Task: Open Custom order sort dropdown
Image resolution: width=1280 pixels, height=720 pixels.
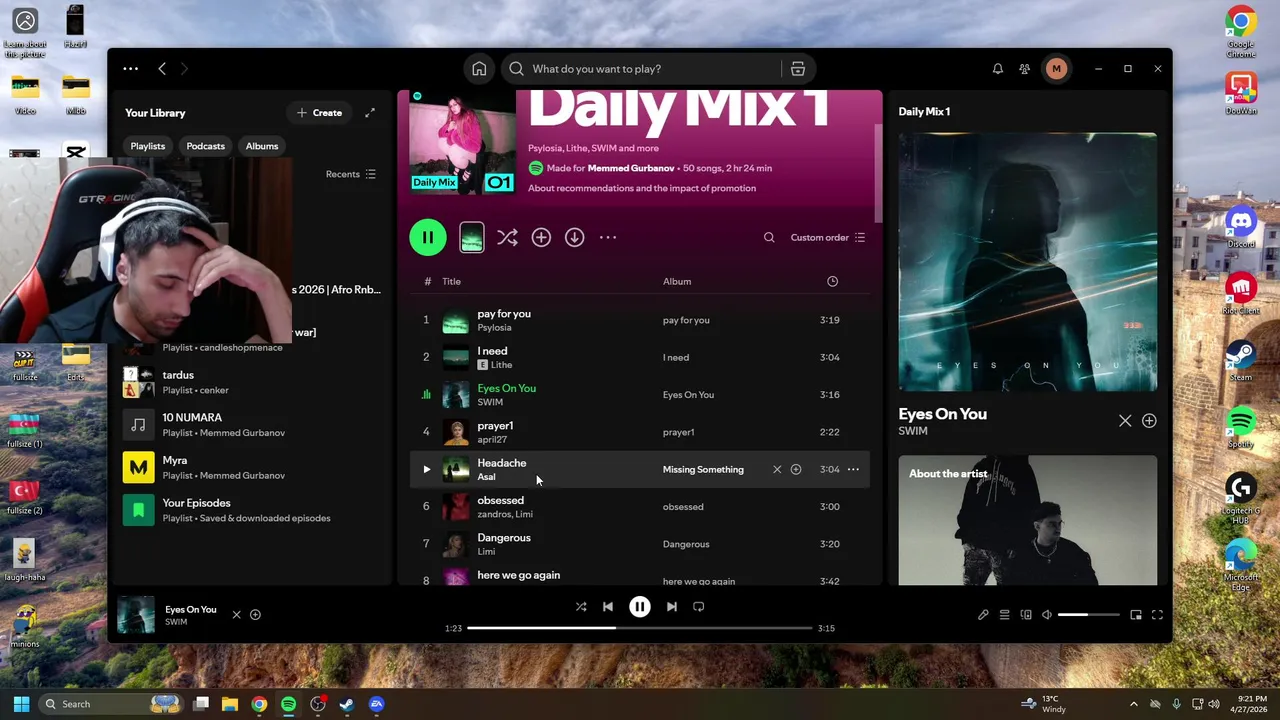Action: (x=828, y=237)
